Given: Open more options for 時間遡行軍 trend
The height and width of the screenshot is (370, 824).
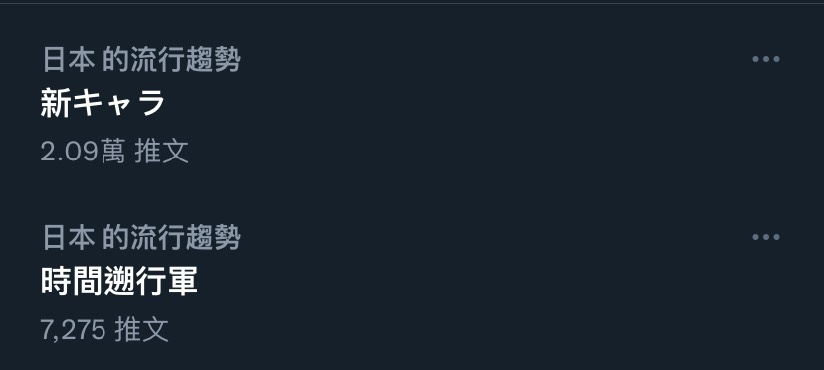Looking at the screenshot, I should tap(766, 237).
